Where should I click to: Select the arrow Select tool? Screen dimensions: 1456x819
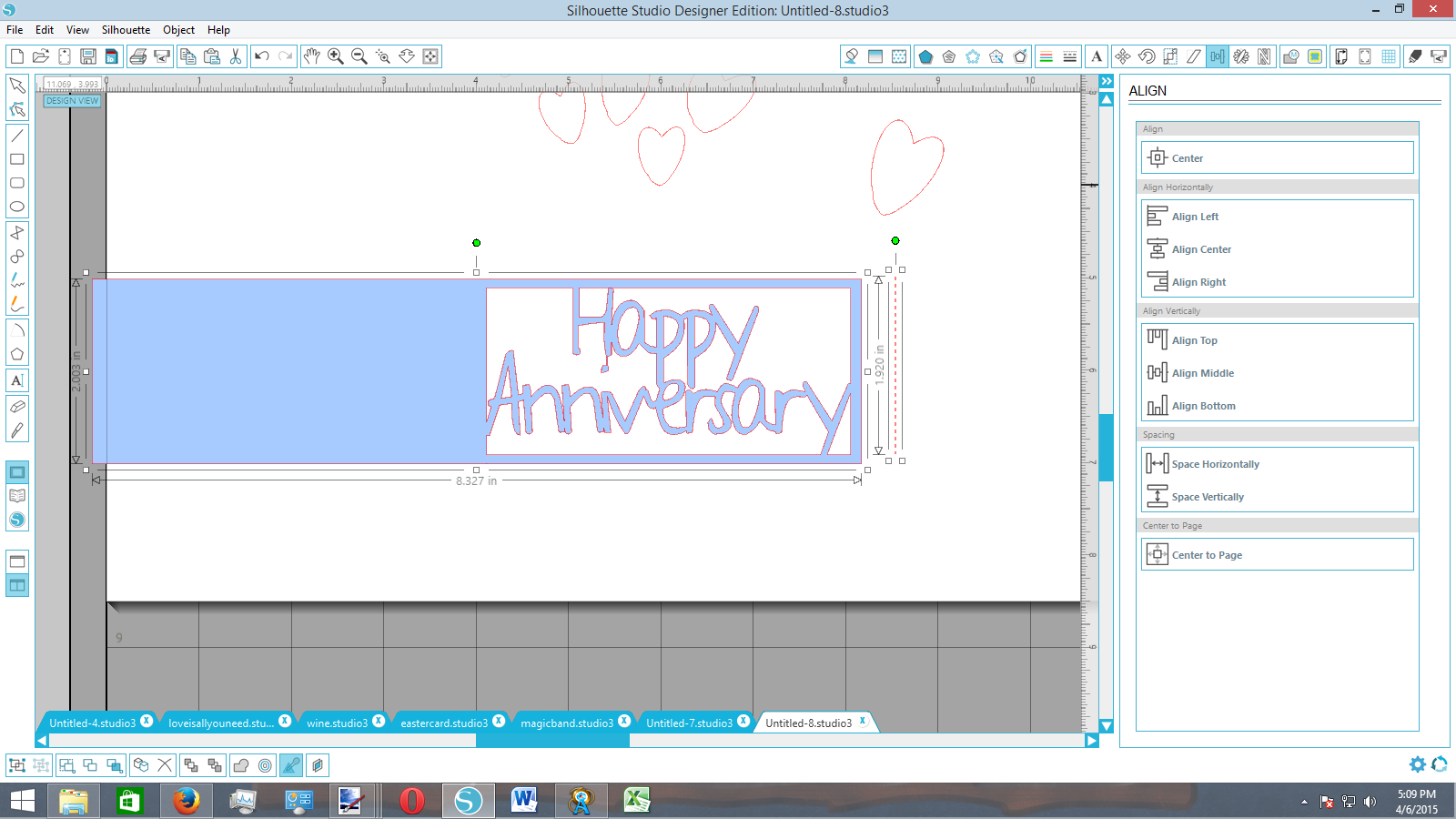pyautogui.click(x=17, y=86)
